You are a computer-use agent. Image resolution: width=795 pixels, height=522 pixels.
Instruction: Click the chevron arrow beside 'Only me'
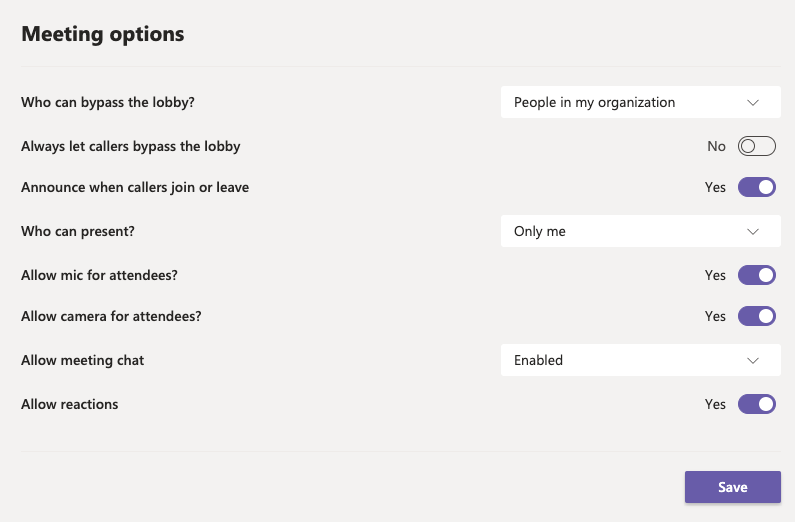tap(753, 231)
